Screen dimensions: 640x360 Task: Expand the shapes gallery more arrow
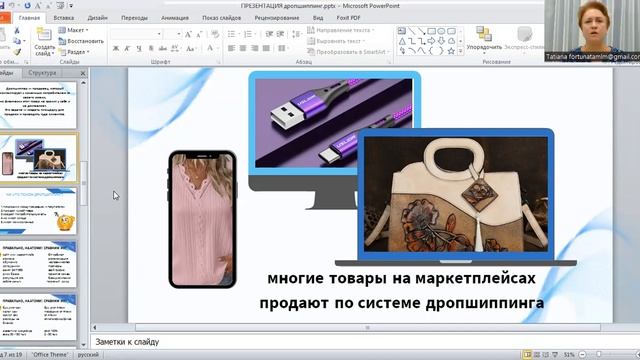(x=461, y=51)
